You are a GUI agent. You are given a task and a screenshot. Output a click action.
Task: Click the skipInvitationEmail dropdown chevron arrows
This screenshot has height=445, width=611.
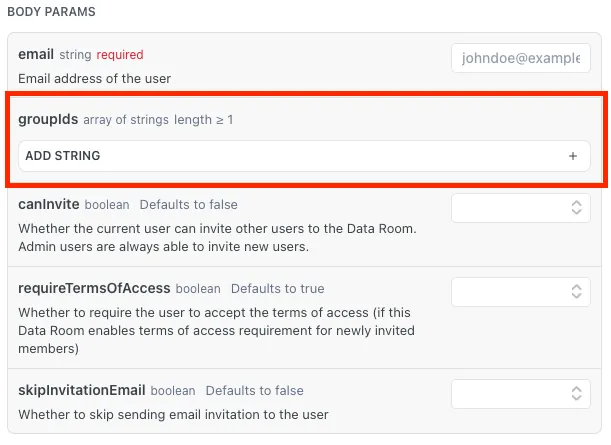coord(576,394)
